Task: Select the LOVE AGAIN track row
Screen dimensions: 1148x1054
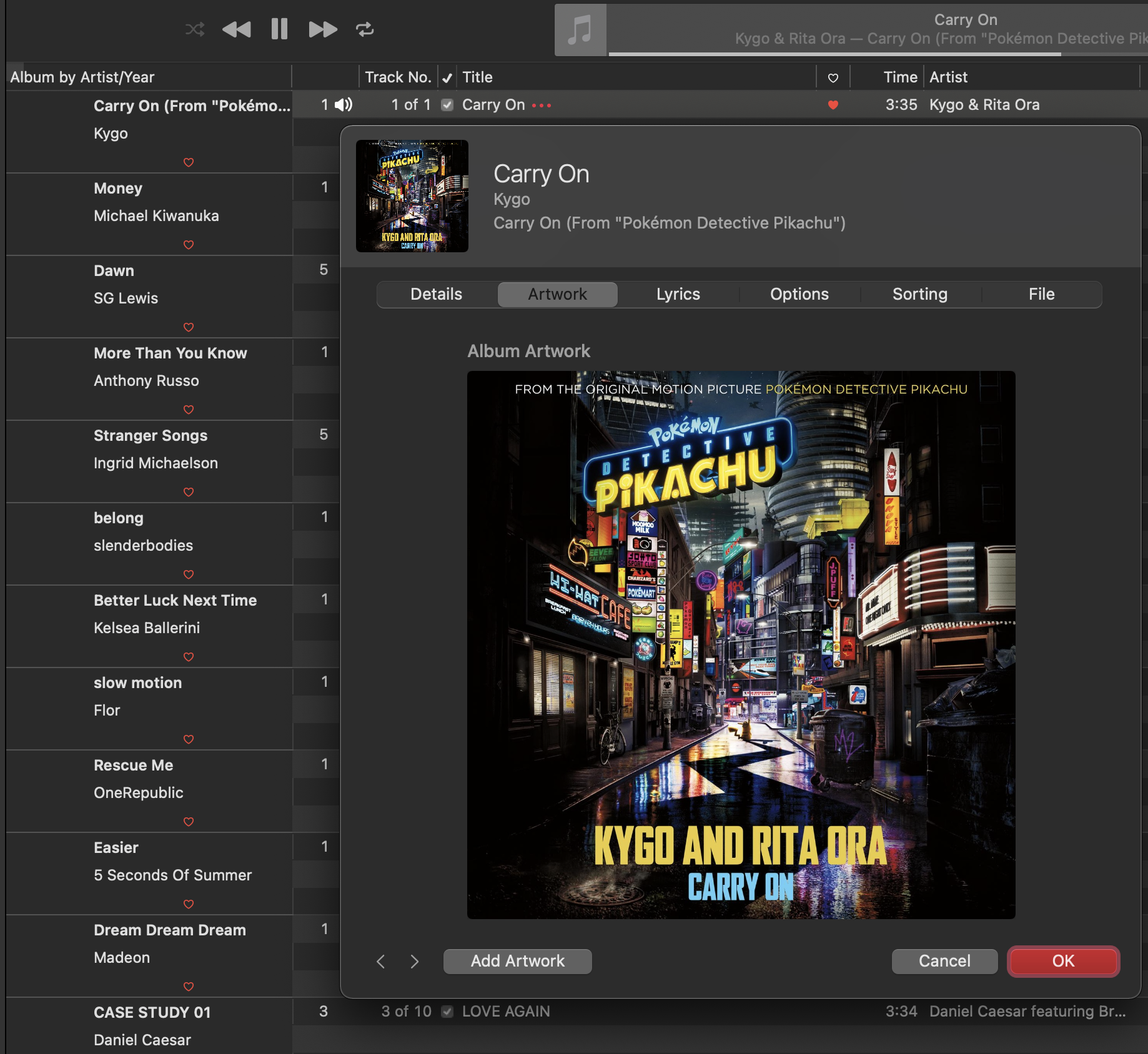Action: coord(720,1012)
